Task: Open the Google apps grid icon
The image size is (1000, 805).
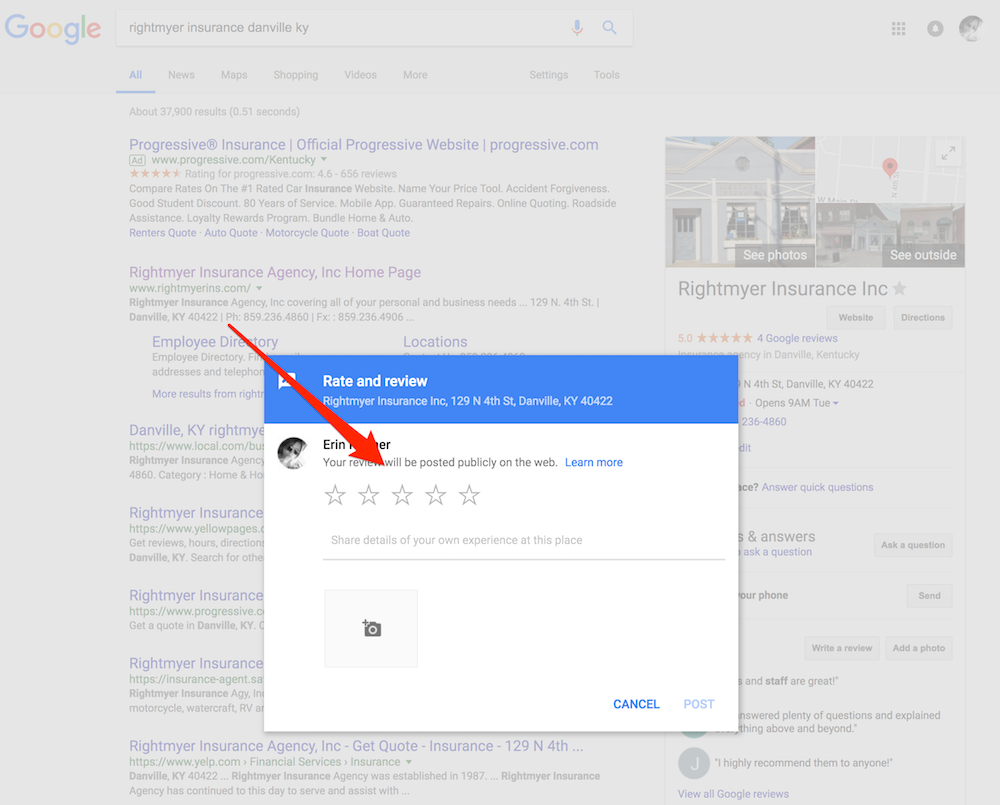Action: pos(899,28)
